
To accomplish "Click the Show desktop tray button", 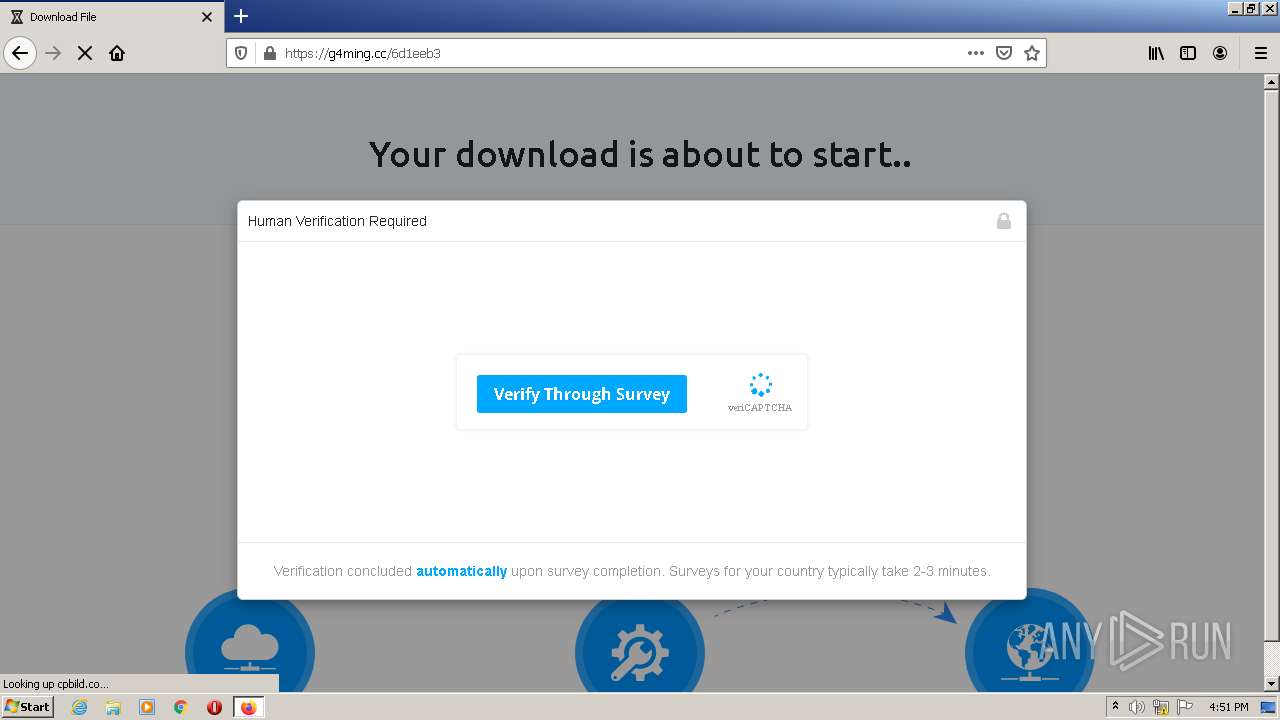I will click(1268, 707).
